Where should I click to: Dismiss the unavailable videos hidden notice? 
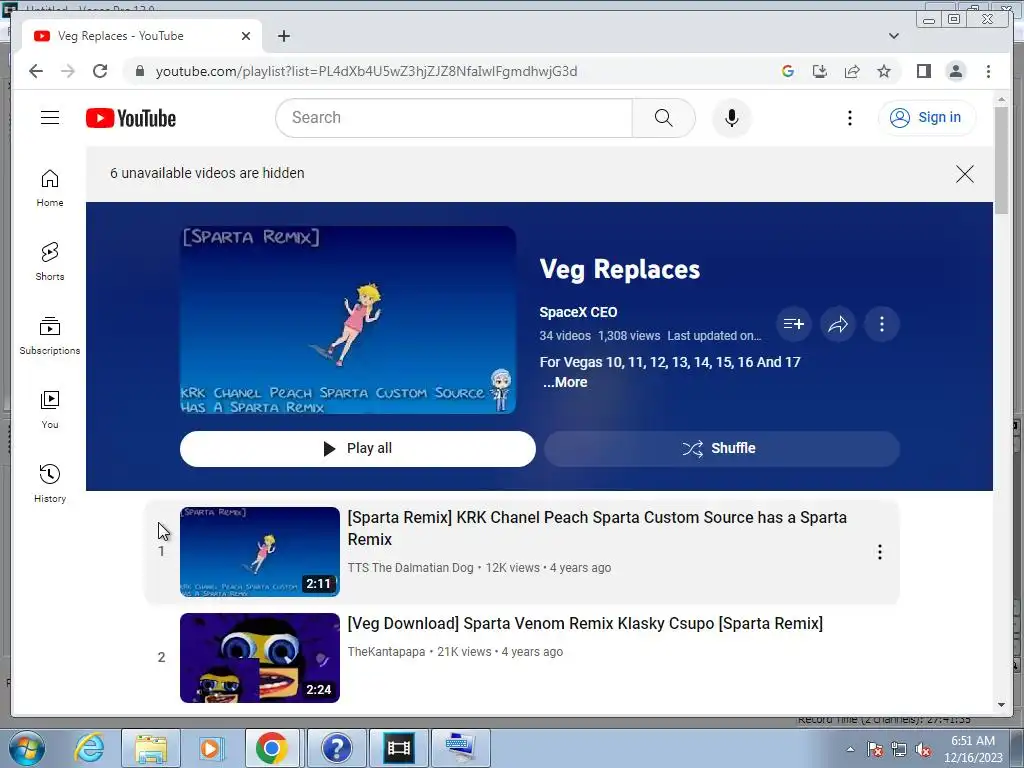(964, 174)
